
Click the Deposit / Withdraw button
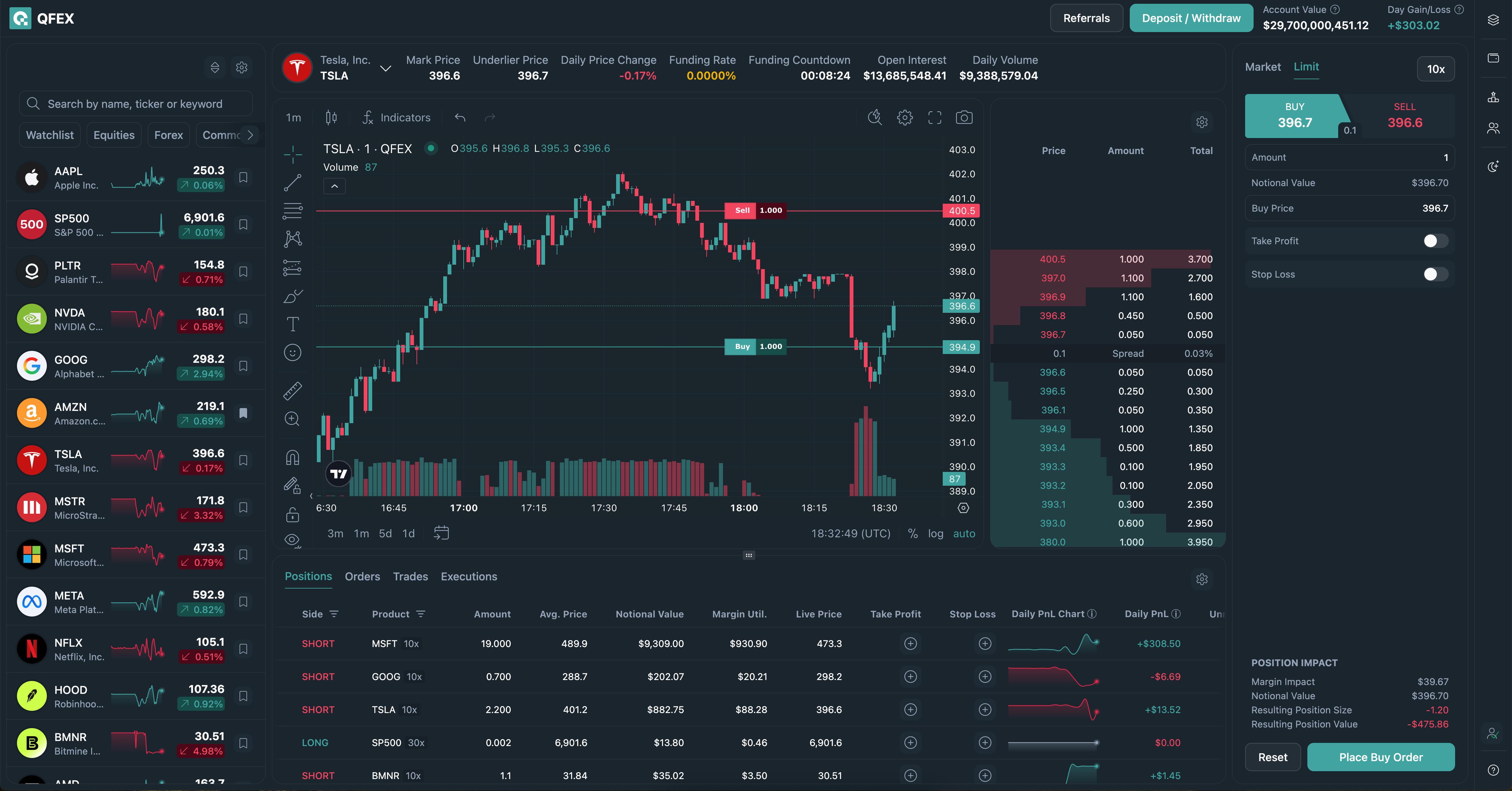[x=1191, y=18]
